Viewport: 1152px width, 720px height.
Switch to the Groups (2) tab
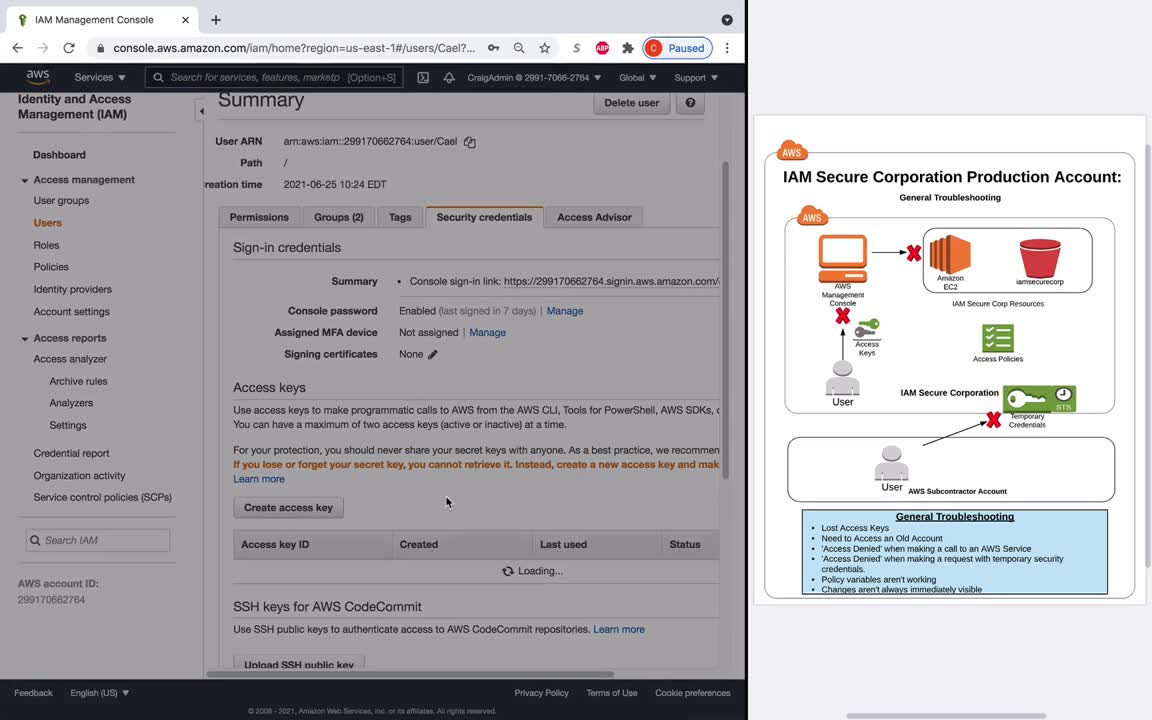tap(339, 217)
